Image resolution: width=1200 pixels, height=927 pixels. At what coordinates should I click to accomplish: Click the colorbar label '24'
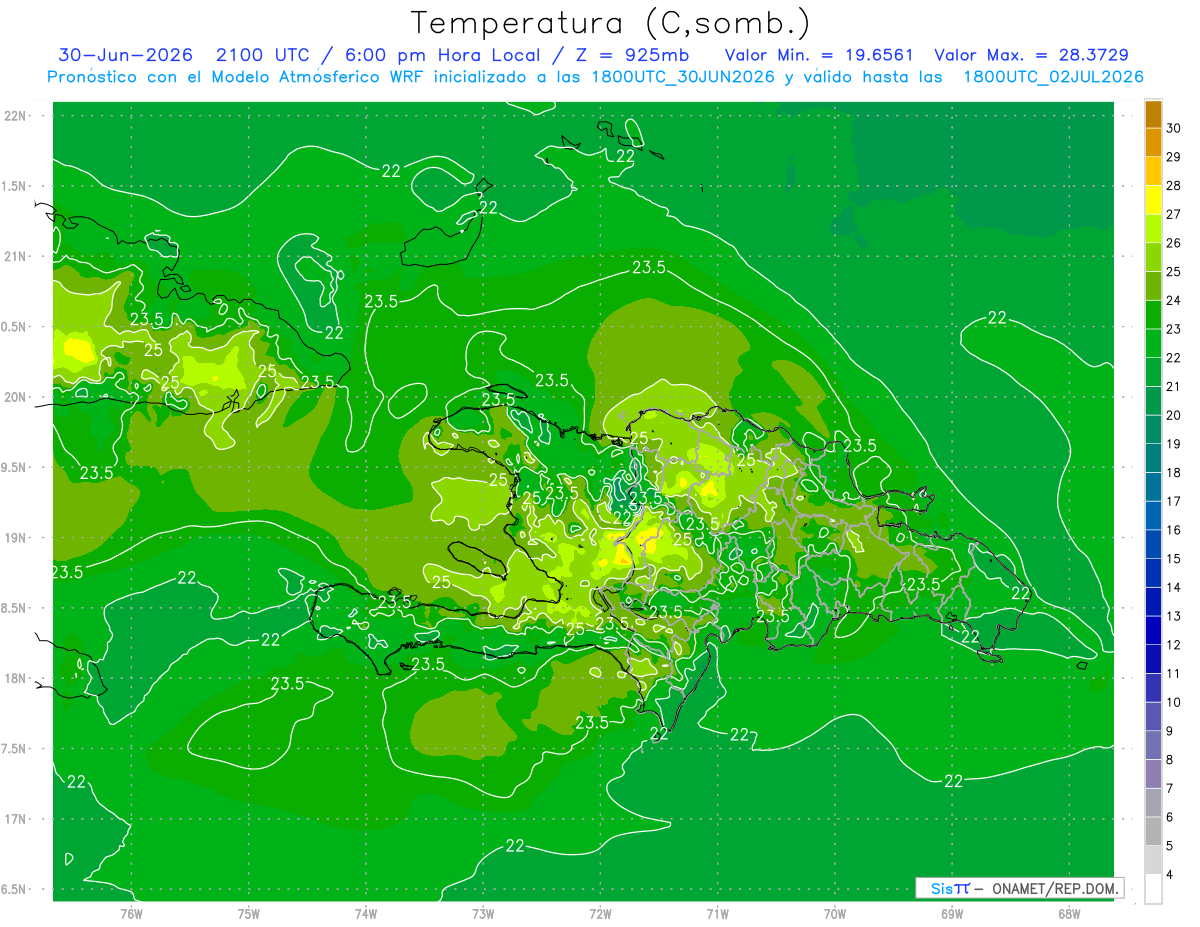(x=1174, y=301)
